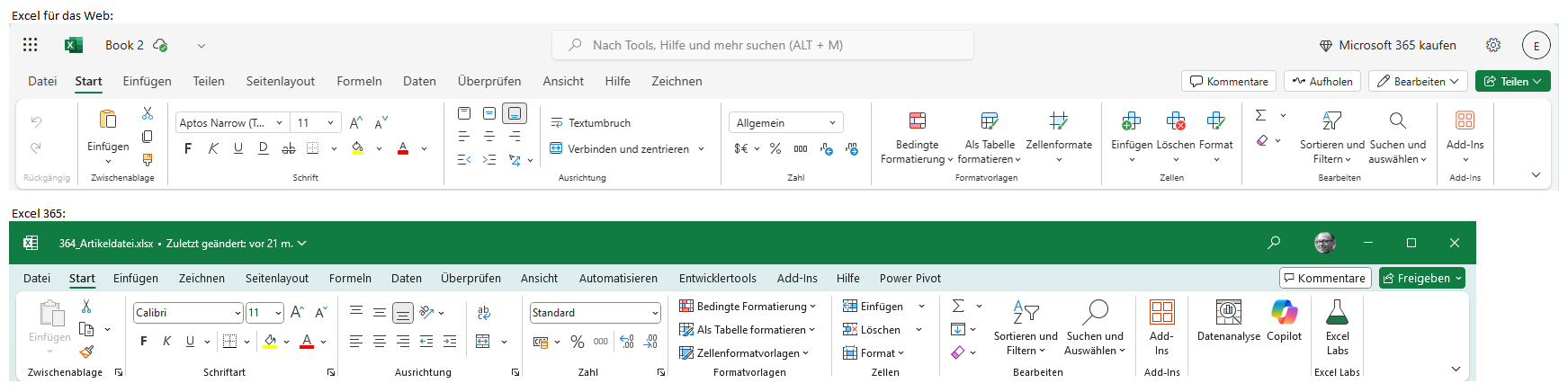Click green Freigeben button
This screenshot has height=392, width=1568.
[1422, 278]
